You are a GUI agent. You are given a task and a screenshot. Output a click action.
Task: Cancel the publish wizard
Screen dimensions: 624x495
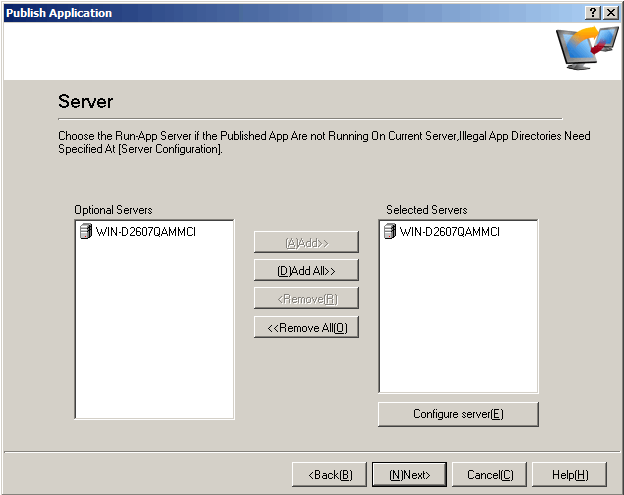point(489,475)
